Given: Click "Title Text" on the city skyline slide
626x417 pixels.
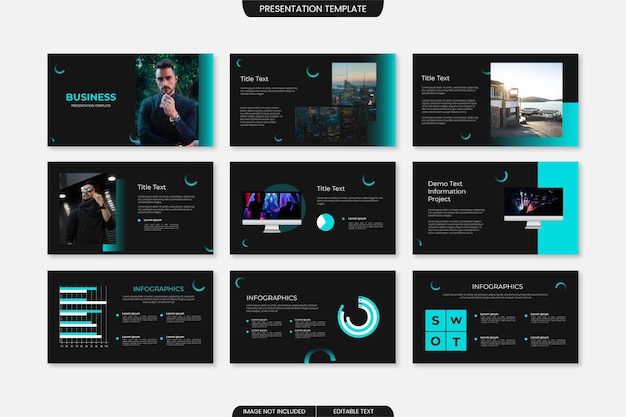Looking at the screenshot, I should 254,79.
